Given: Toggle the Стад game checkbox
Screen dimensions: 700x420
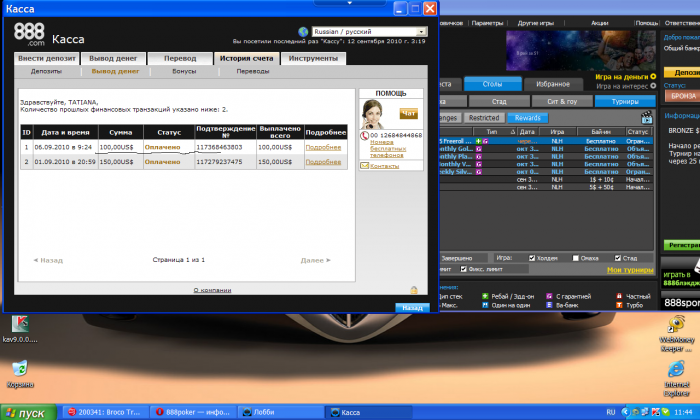Looking at the screenshot, I should tap(618, 258).
